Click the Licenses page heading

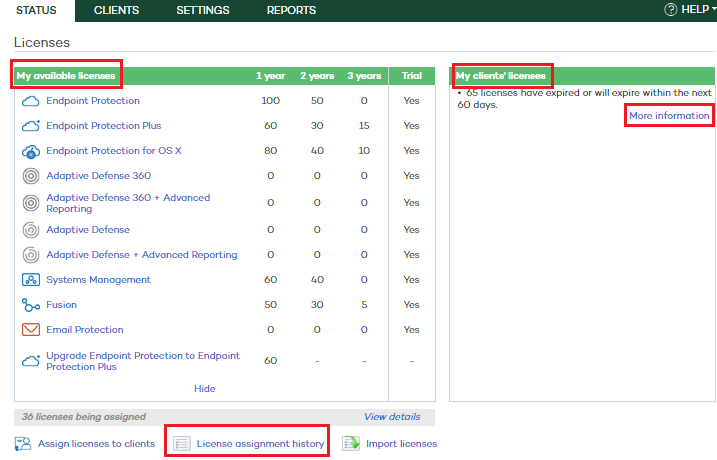pyautogui.click(x=42, y=43)
